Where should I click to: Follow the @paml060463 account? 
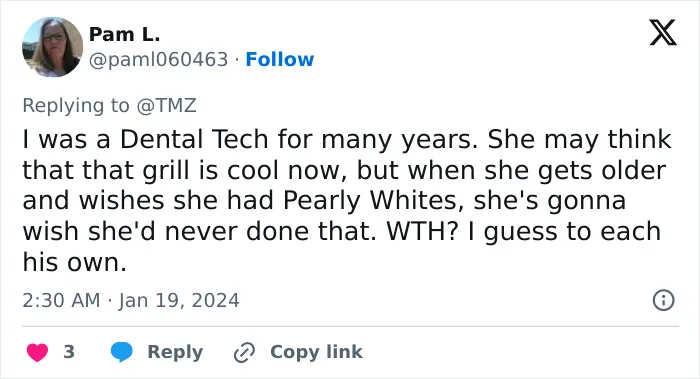coord(280,59)
